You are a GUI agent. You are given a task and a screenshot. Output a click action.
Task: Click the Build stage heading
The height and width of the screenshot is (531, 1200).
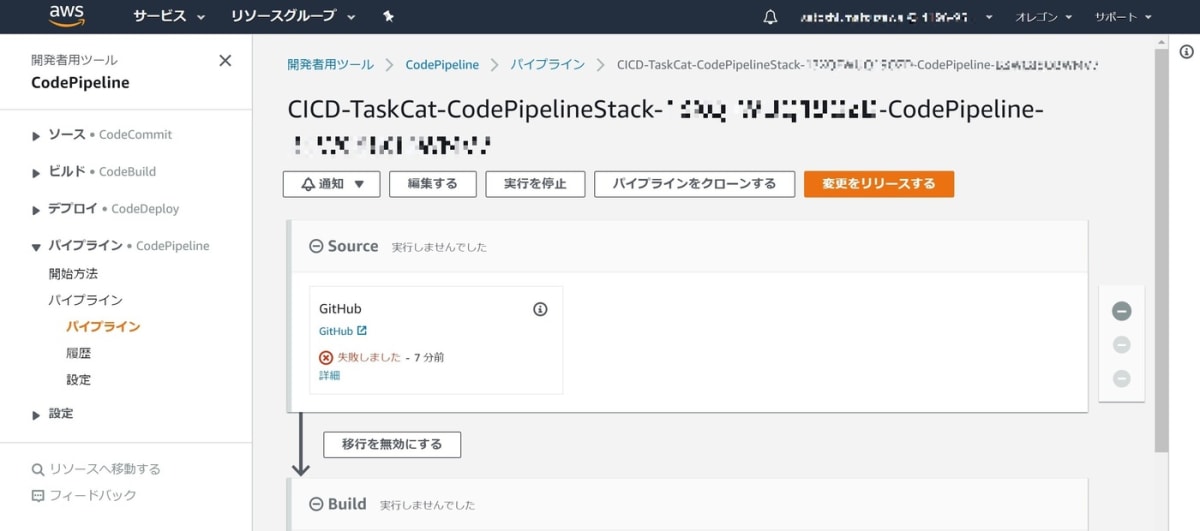(347, 504)
